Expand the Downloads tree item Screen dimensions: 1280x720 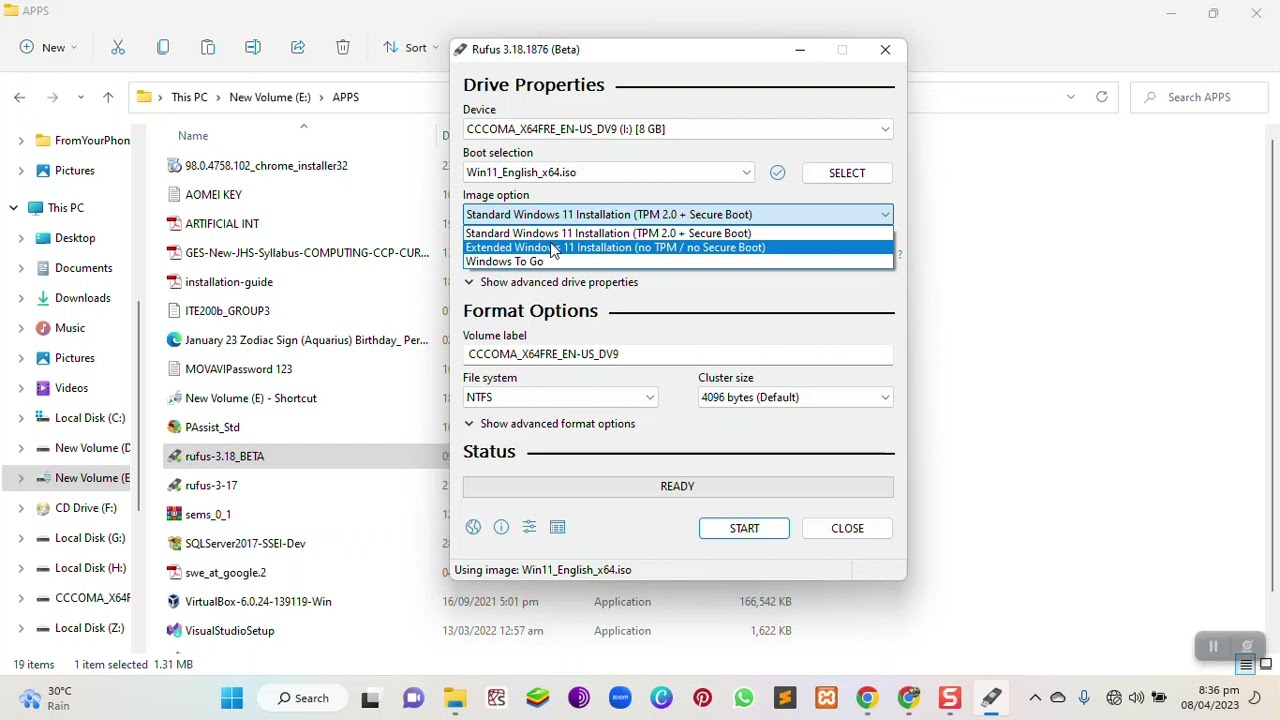pos(20,298)
